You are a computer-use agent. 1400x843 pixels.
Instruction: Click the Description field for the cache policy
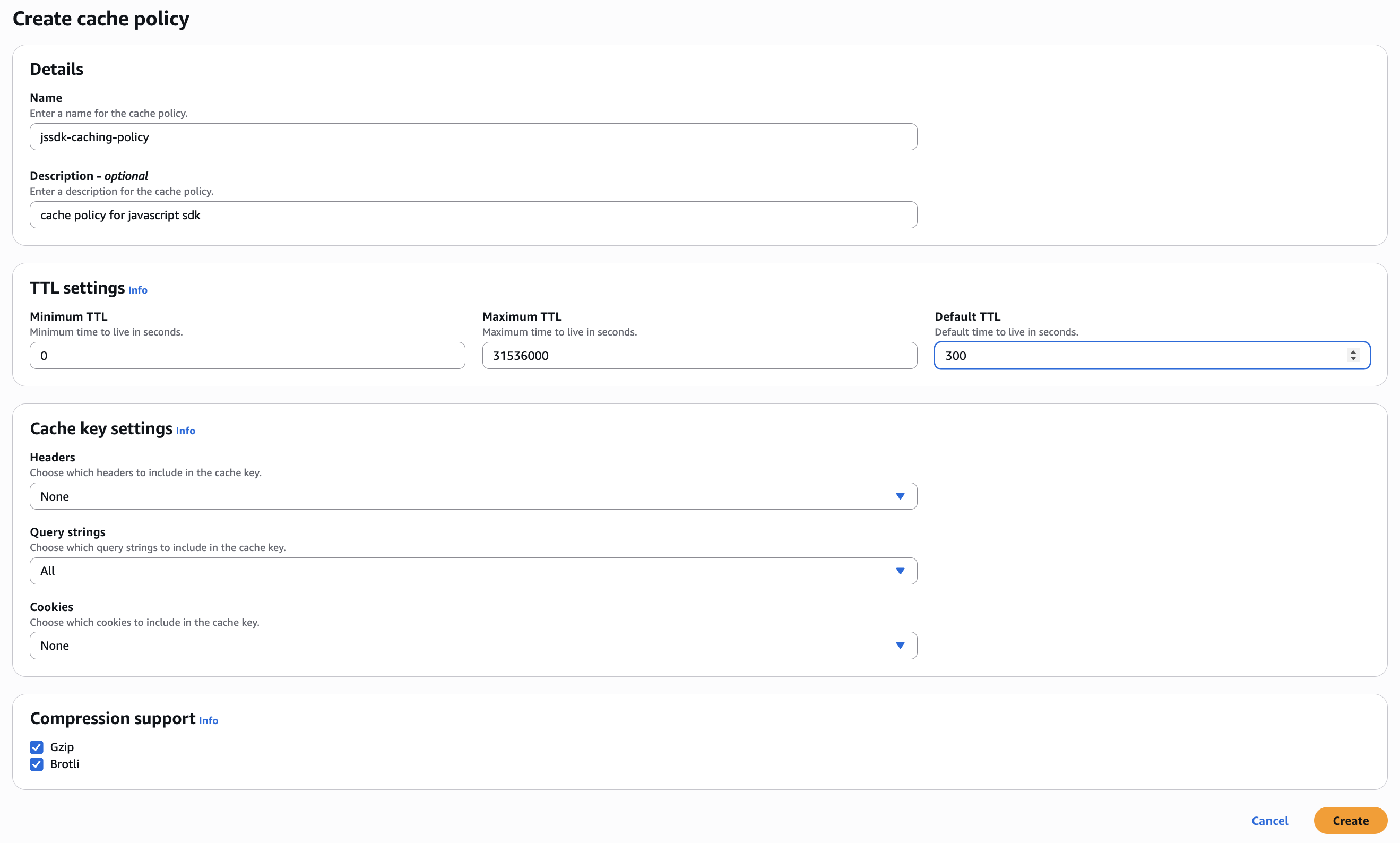[473, 214]
